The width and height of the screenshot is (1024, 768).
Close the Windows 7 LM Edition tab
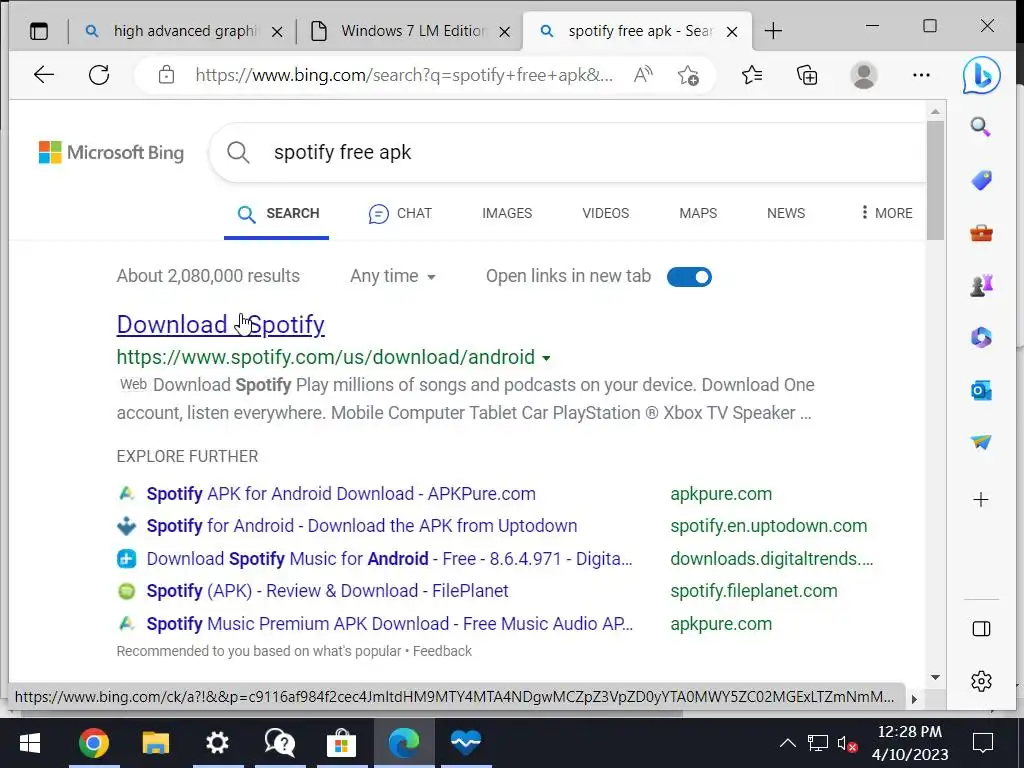tap(505, 31)
